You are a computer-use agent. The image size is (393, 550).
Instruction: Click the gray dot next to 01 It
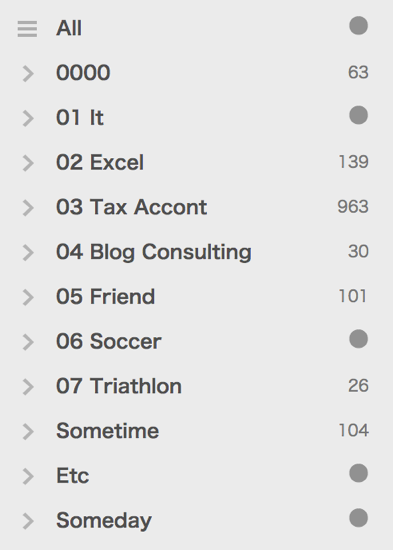point(358,115)
